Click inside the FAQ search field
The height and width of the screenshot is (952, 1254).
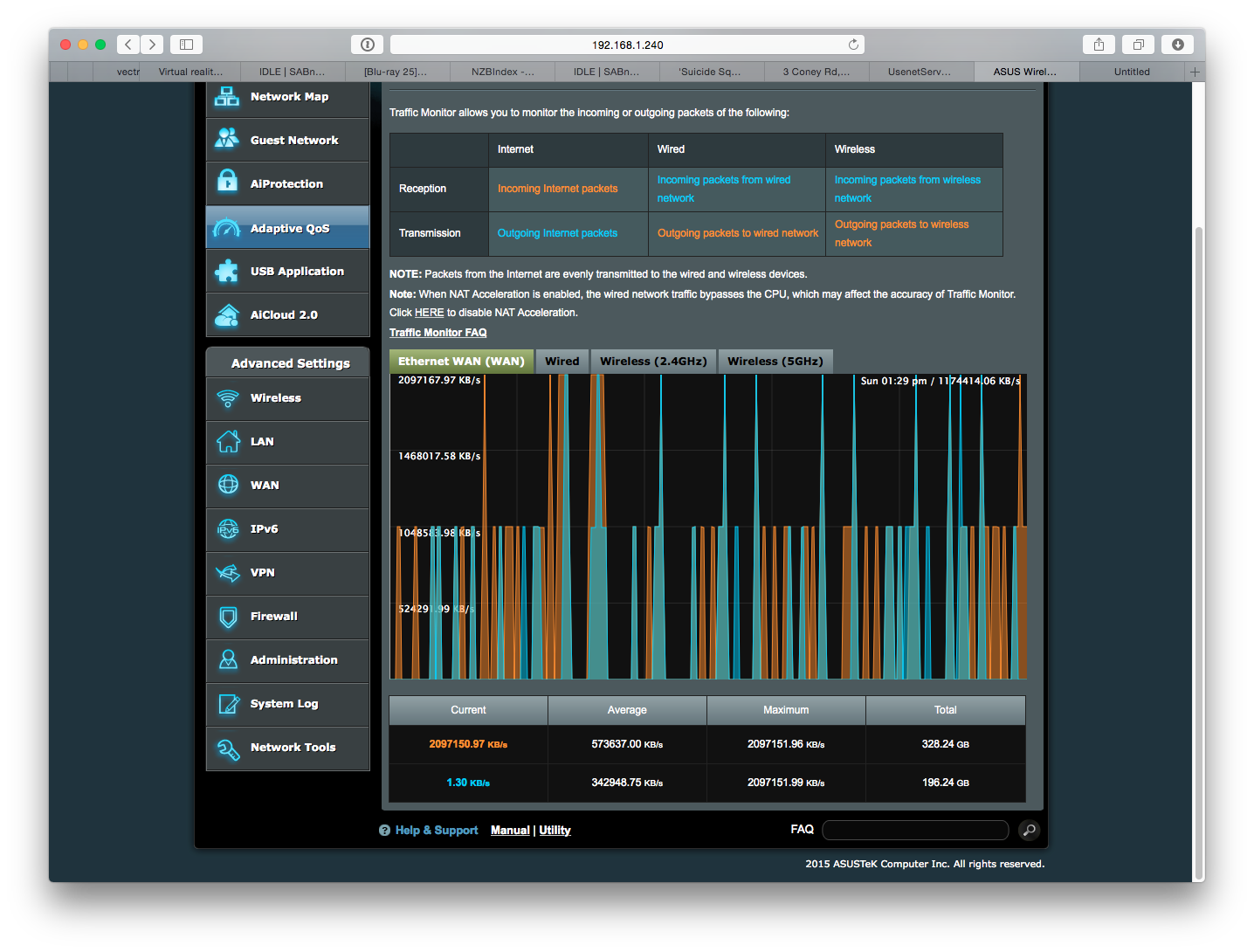pos(914,830)
